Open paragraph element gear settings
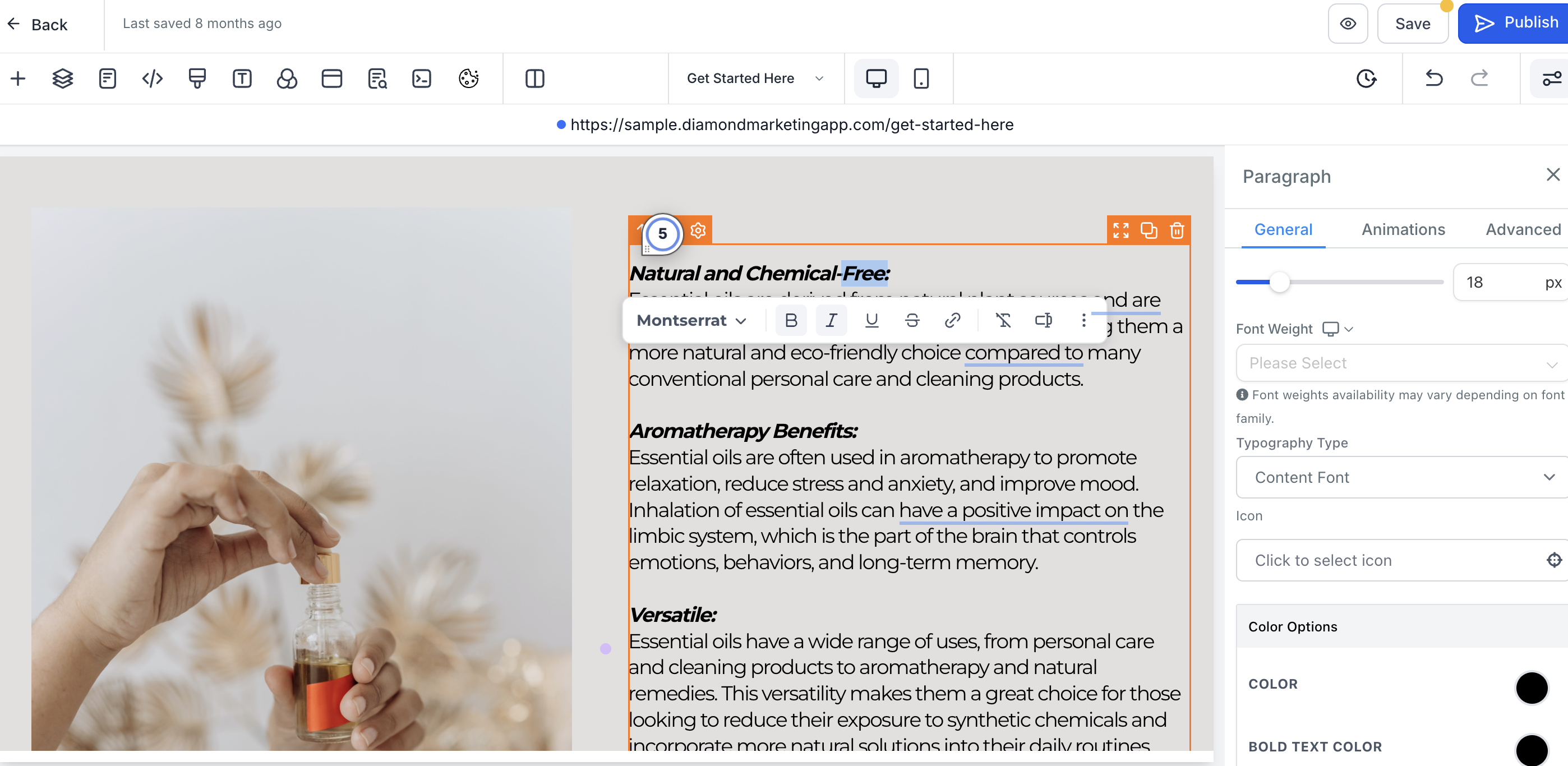1568x766 pixels. point(698,230)
